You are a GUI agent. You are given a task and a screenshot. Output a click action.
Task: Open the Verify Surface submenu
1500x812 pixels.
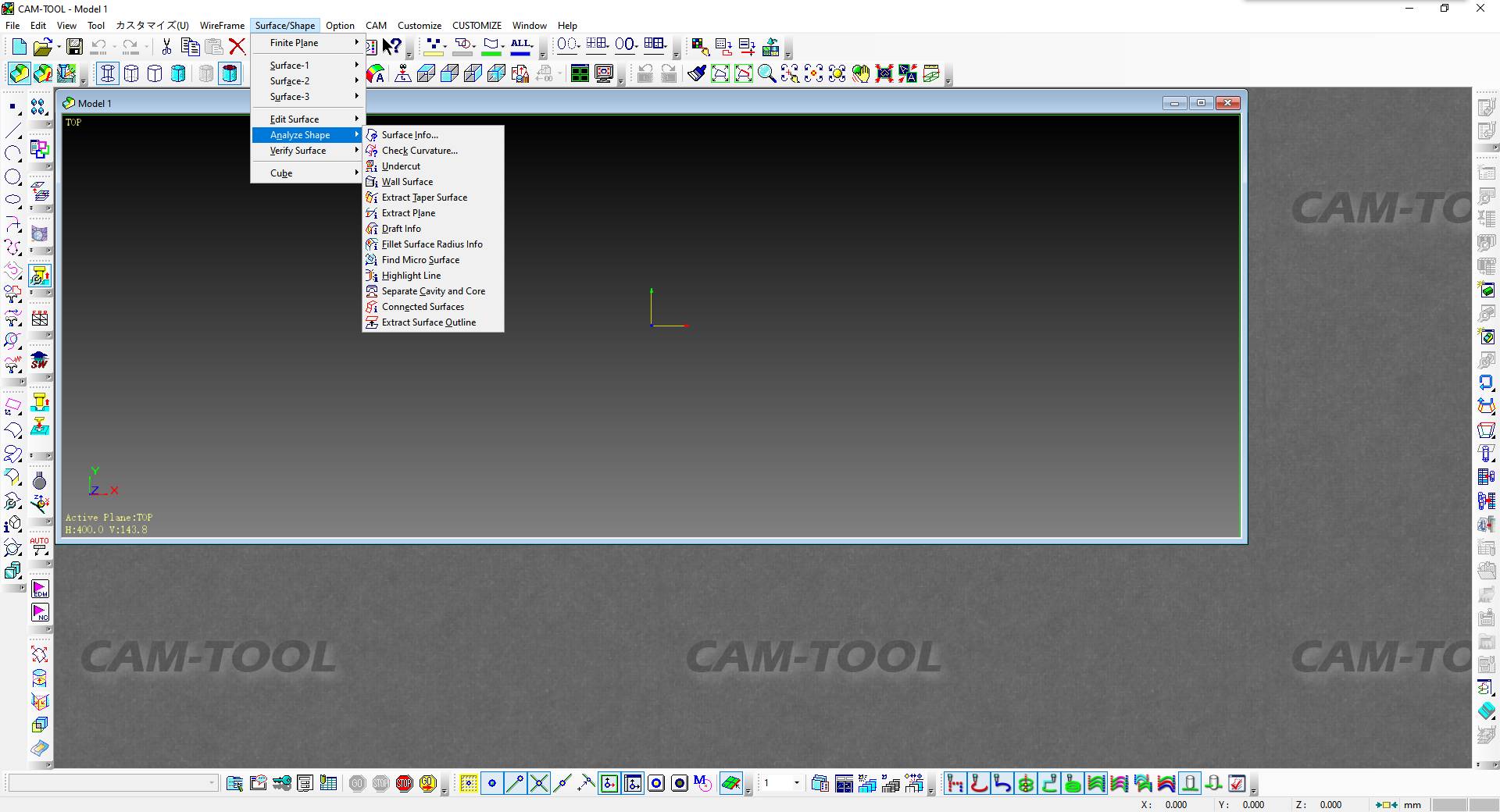tap(307, 151)
